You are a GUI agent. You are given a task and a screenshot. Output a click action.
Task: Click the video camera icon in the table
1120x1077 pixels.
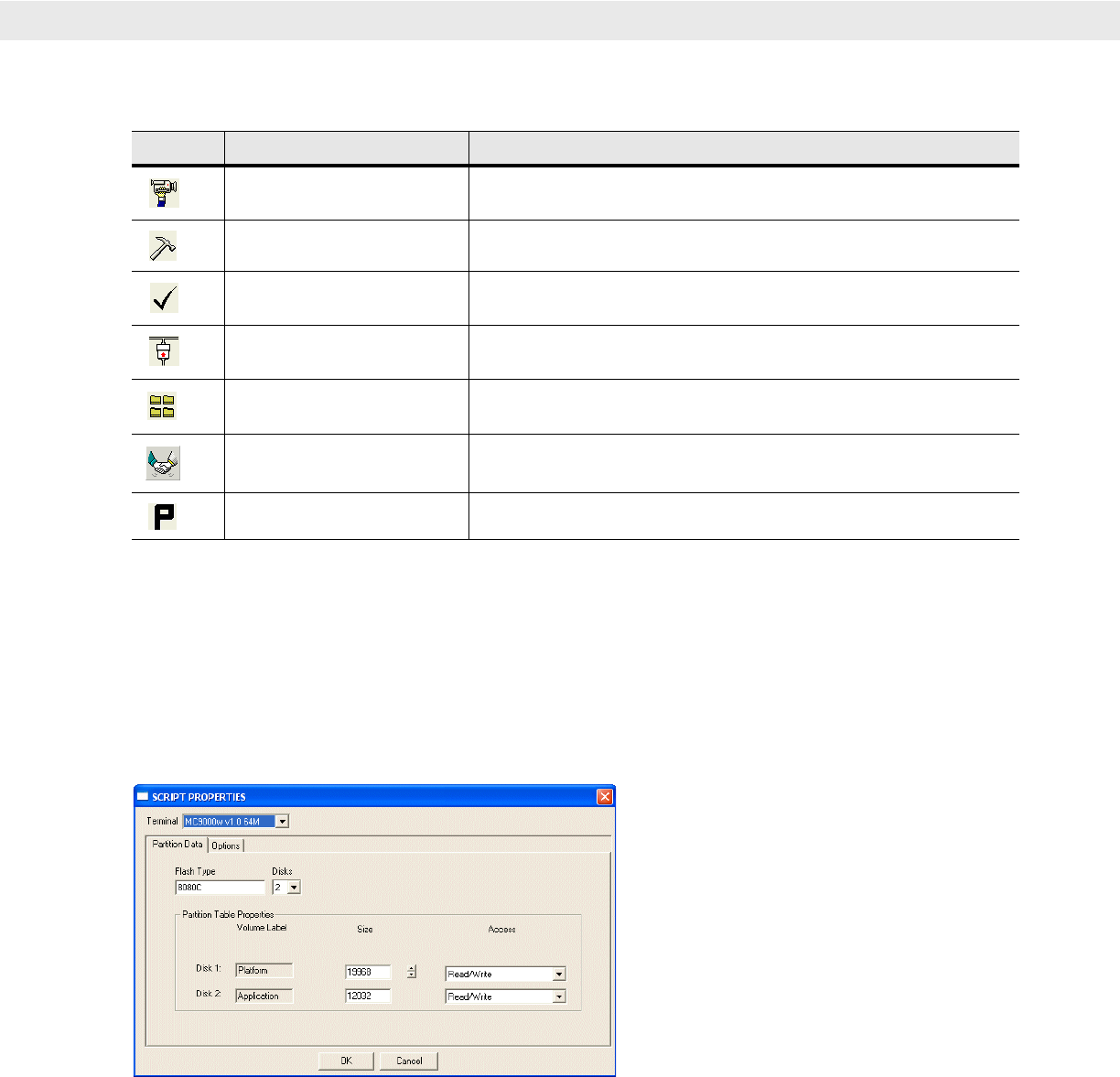pyautogui.click(x=165, y=193)
